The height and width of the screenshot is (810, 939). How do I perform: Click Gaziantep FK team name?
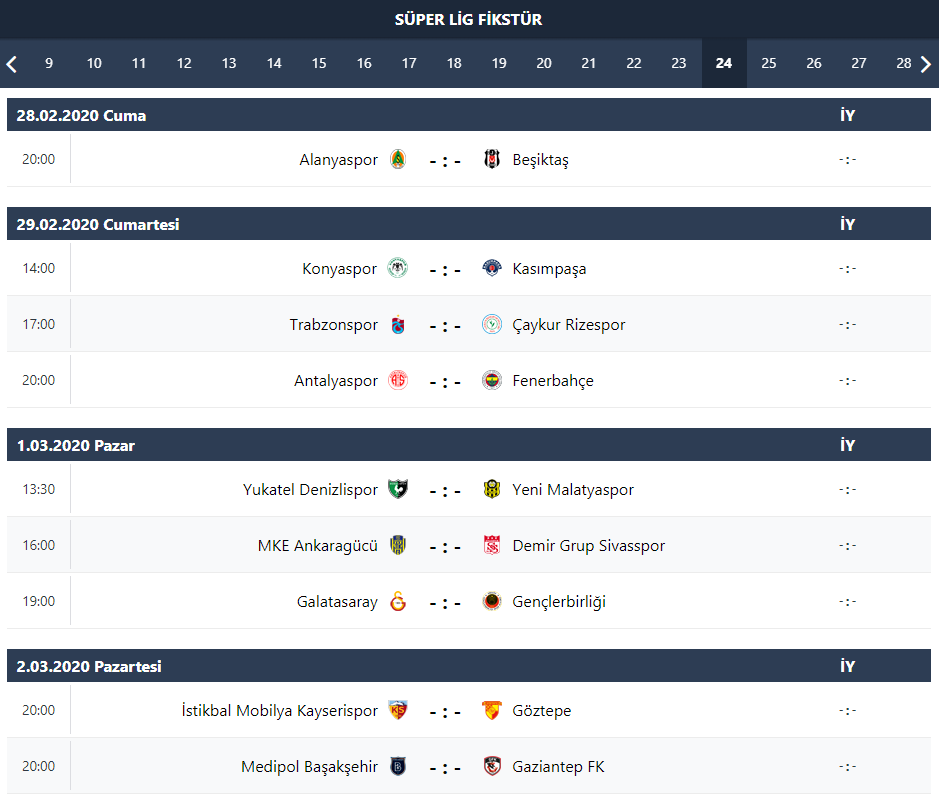coord(558,767)
